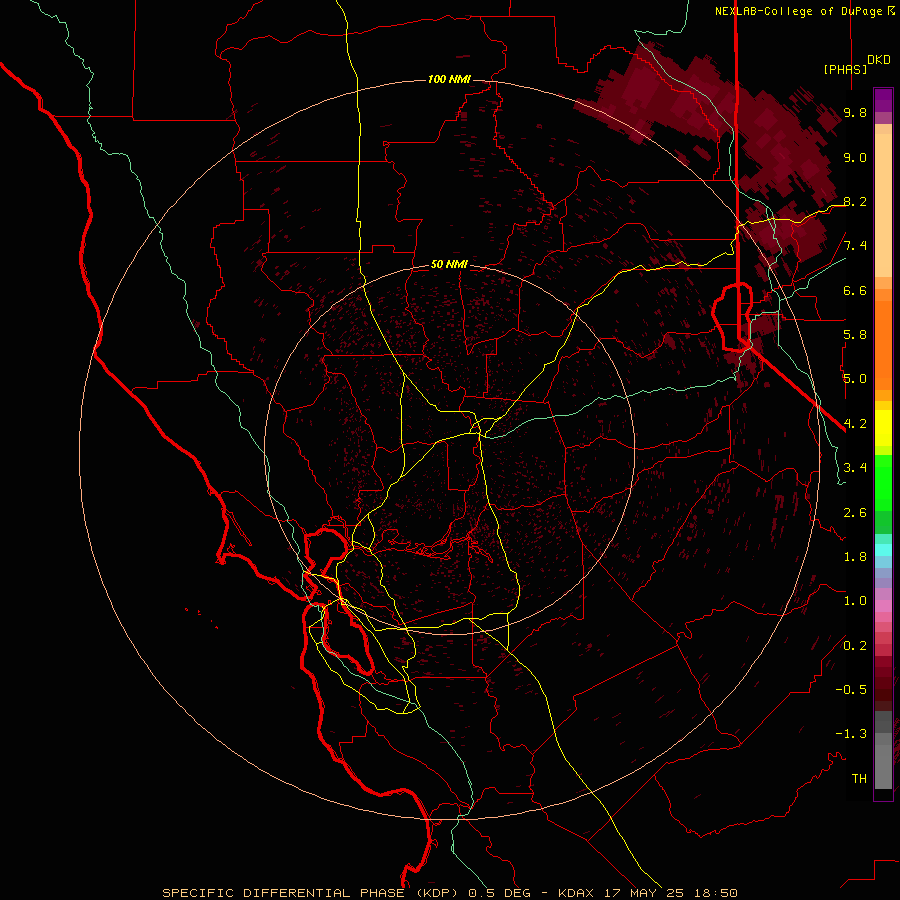Pick the purple segment at color bar top
The height and width of the screenshot is (900, 900).
pyautogui.click(x=883, y=100)
